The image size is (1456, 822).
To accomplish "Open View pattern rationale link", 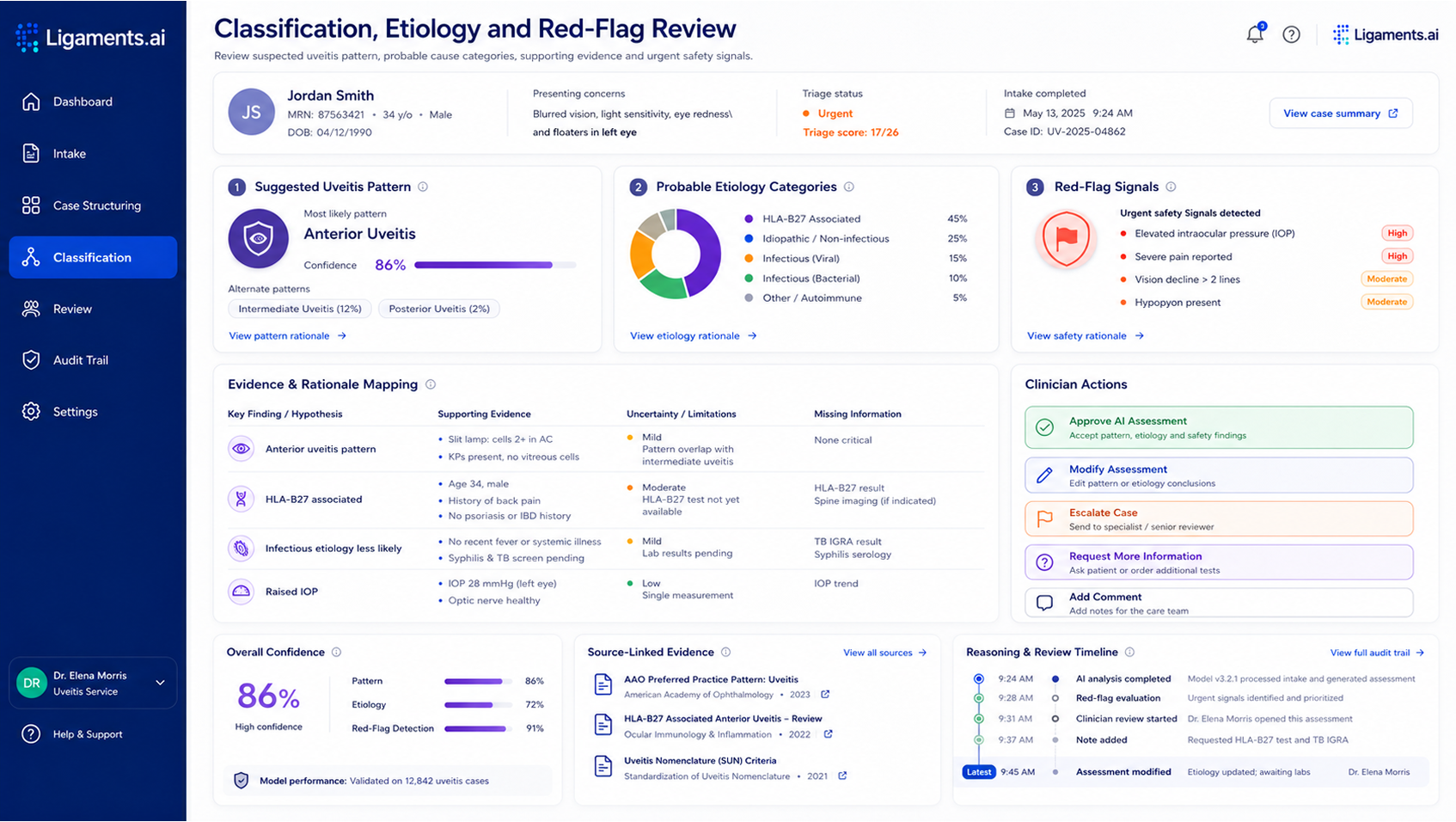I will 288,336.
